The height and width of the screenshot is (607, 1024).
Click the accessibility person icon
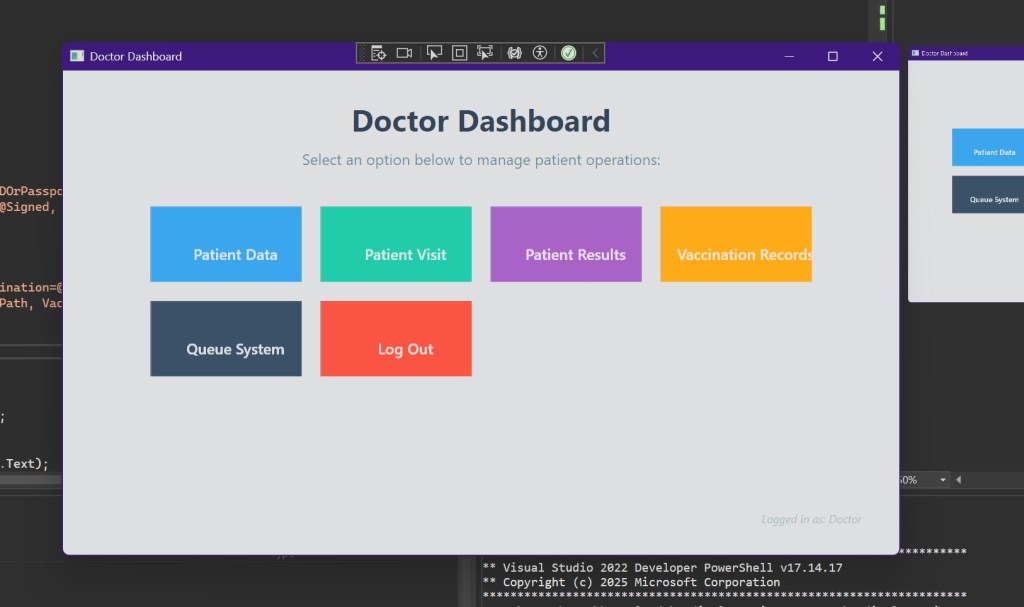coord(540,53)
